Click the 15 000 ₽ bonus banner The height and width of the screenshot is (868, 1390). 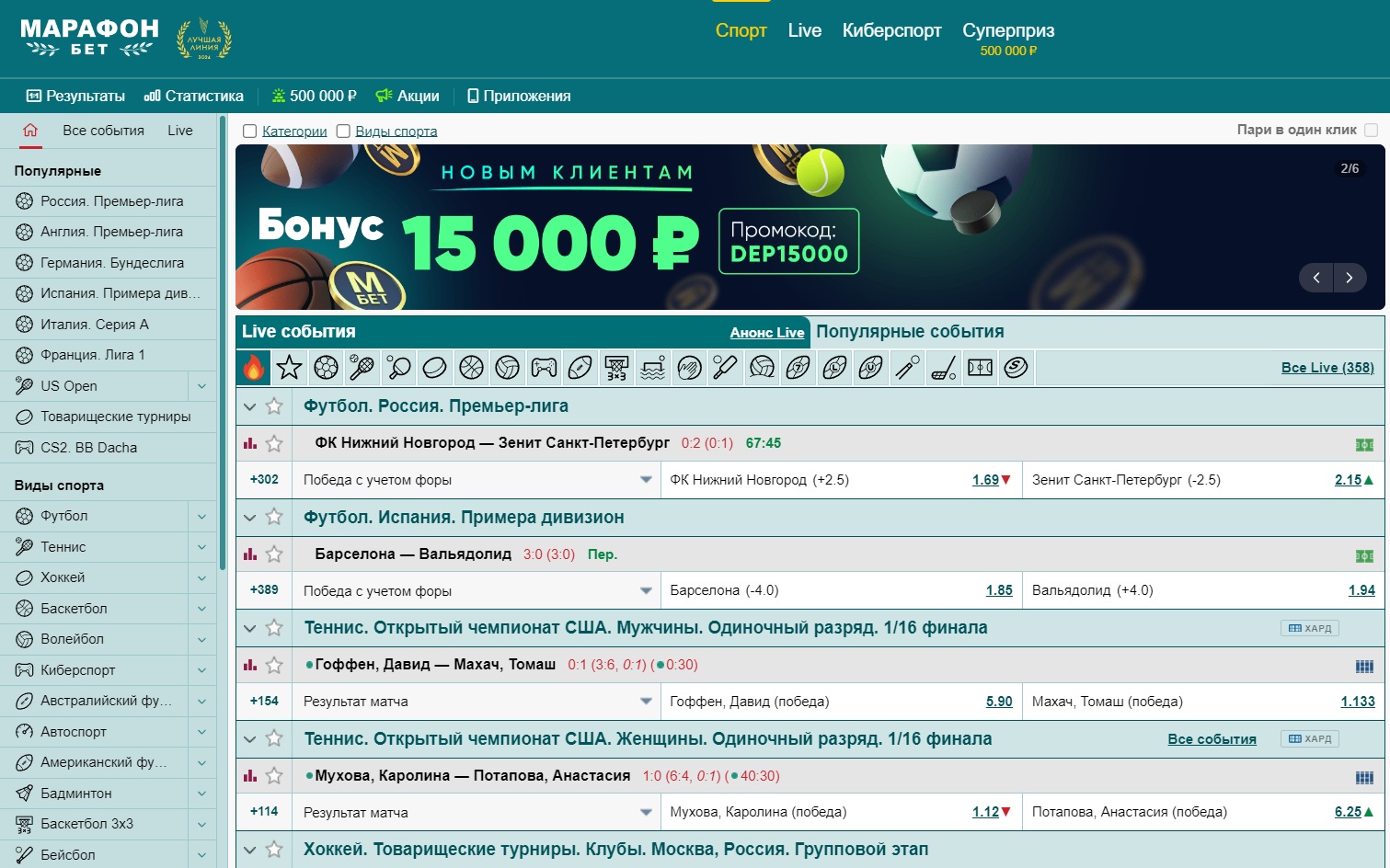(810, 227)
